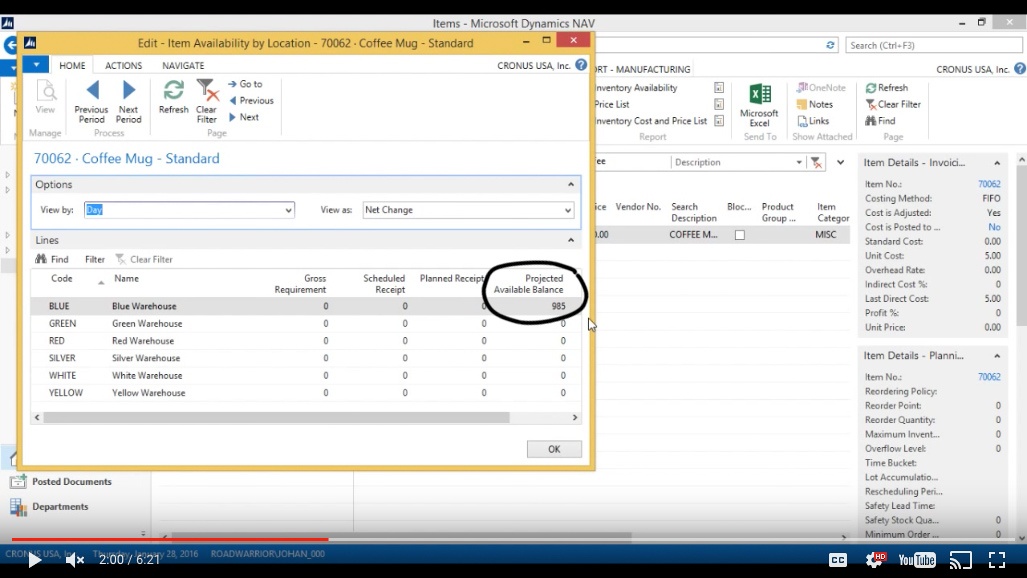Open help in the Item Availability dialog
Image resolution: width=1027 pixels, height=578 pixels.
(581, 65)
